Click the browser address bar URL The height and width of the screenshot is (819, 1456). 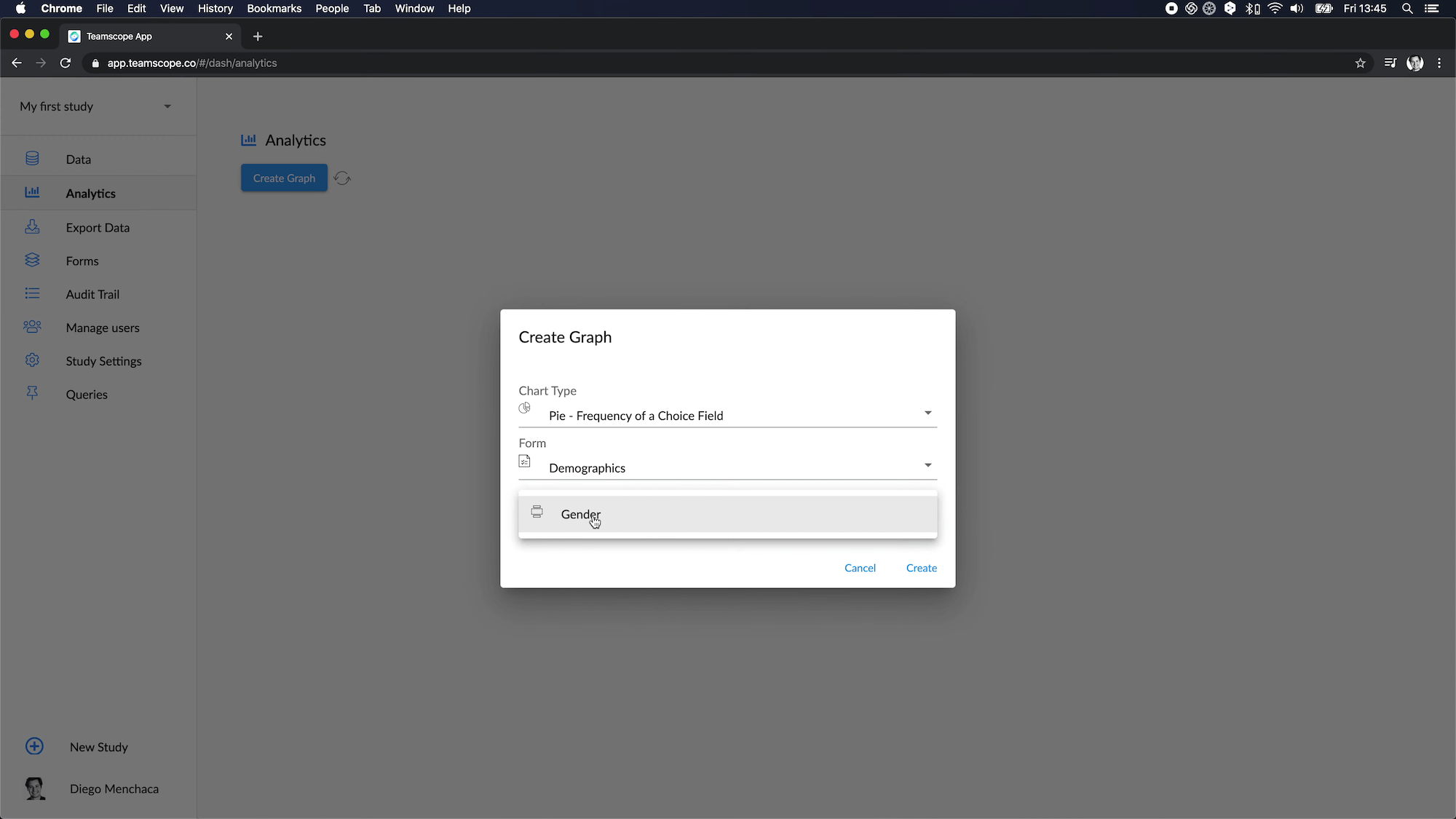coord(192,63)
